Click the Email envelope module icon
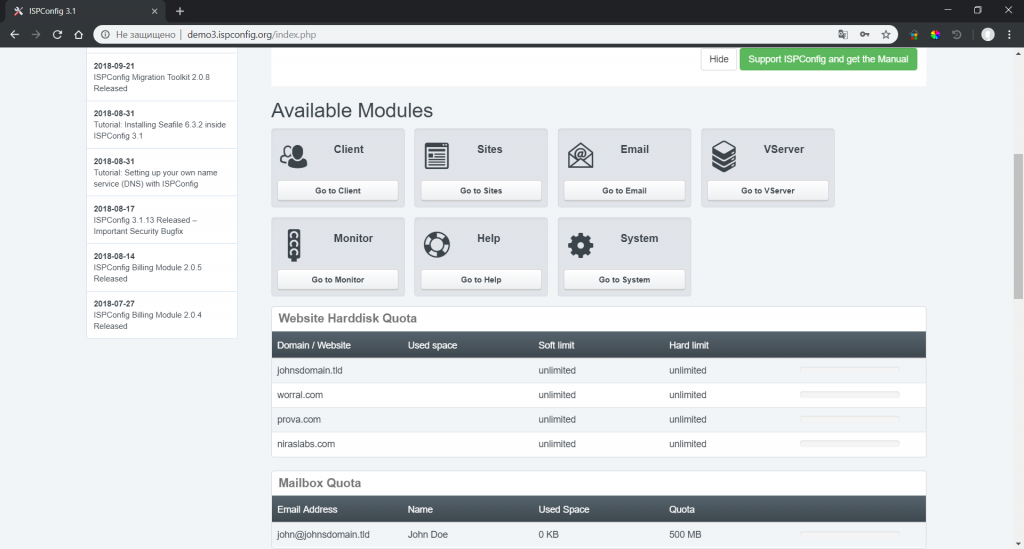Image resolution: width=1024 pixels, height=549 pixels. [581, 157]
